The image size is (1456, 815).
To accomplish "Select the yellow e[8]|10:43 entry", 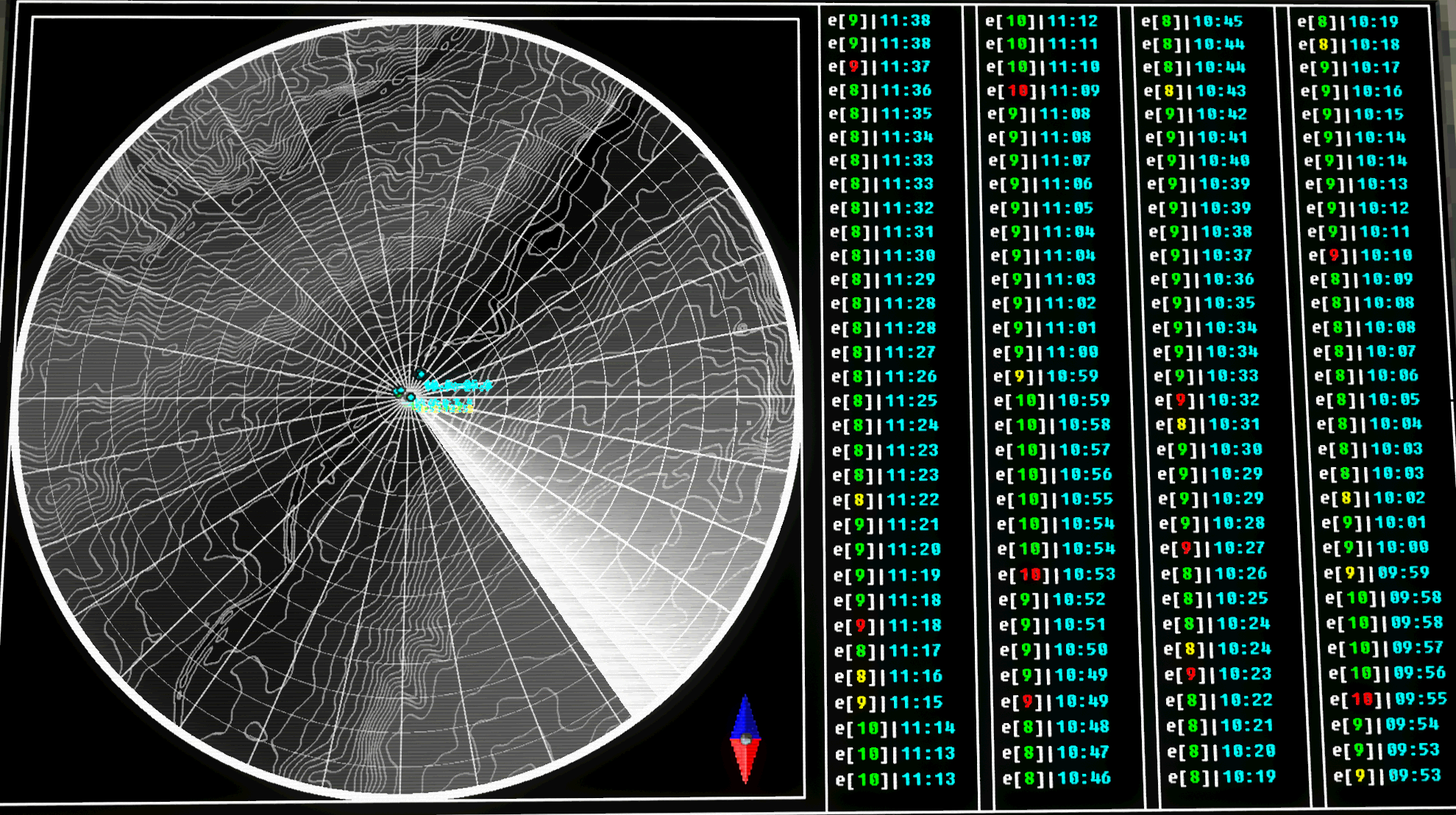I will click(1195, 90).
